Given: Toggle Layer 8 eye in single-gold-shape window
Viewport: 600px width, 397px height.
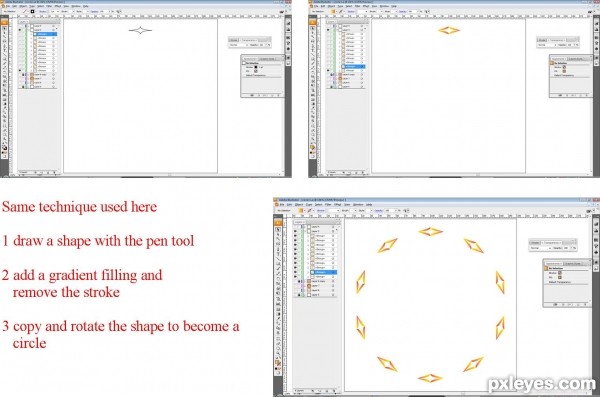Looking at the screenshot, I should (328, 30).
